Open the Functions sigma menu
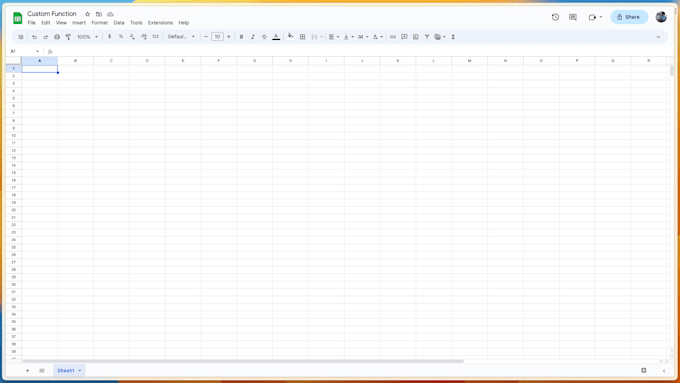Screen dimensions: 680x383 click(x=453, y=37)
